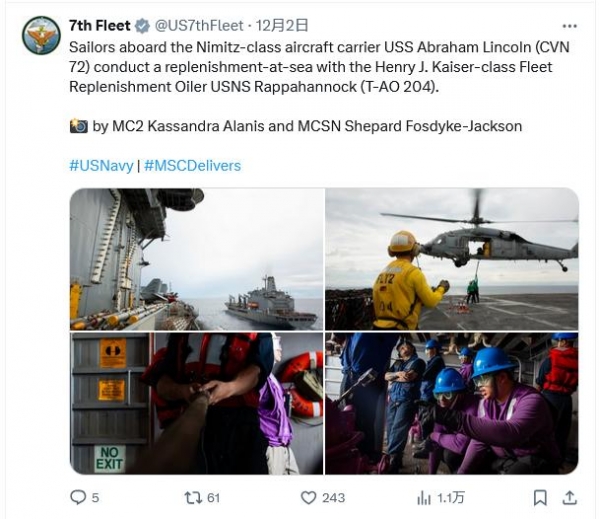Open the #MSCDelivers hashtag
This screenshot has width=600, height=519.
point(192,166)
